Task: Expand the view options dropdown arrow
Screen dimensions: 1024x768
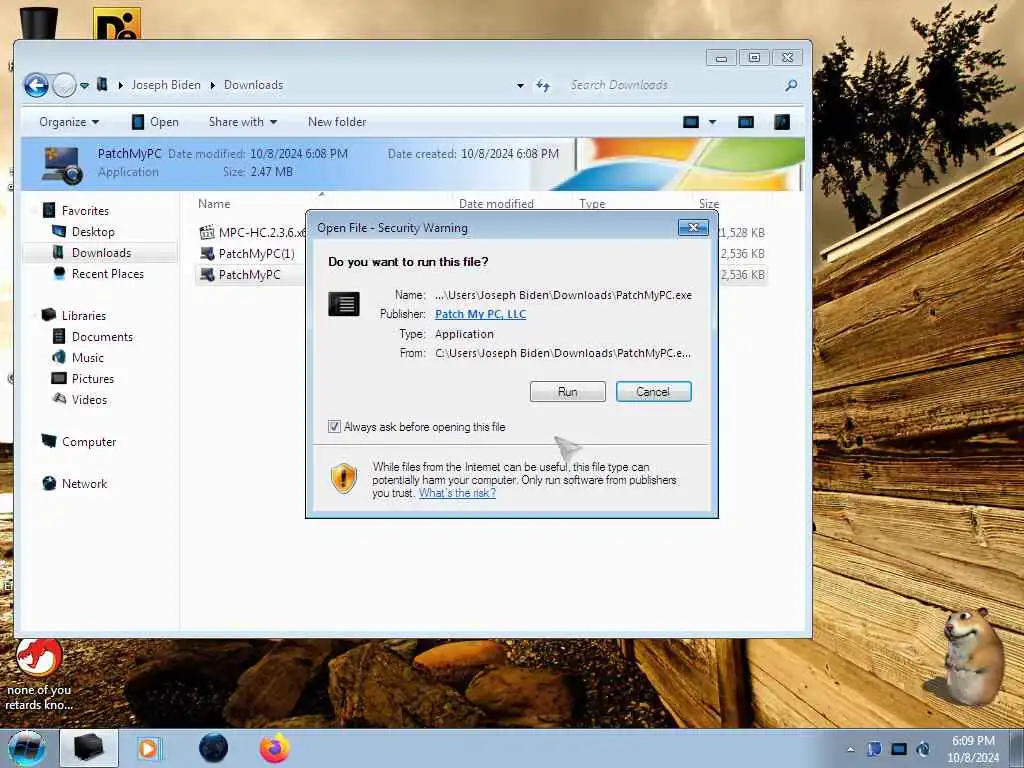Action: coord(712,122)
